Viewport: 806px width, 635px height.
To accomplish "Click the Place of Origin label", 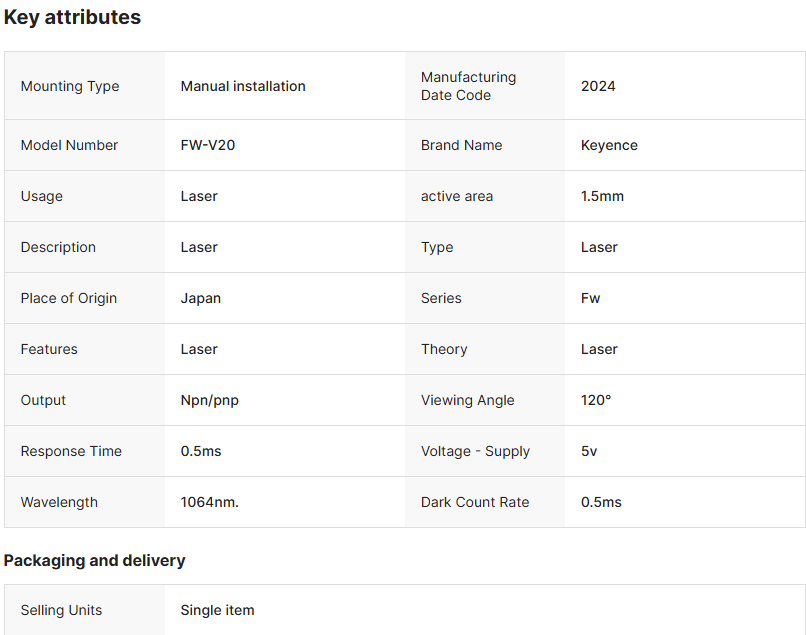I will (69, 298).
